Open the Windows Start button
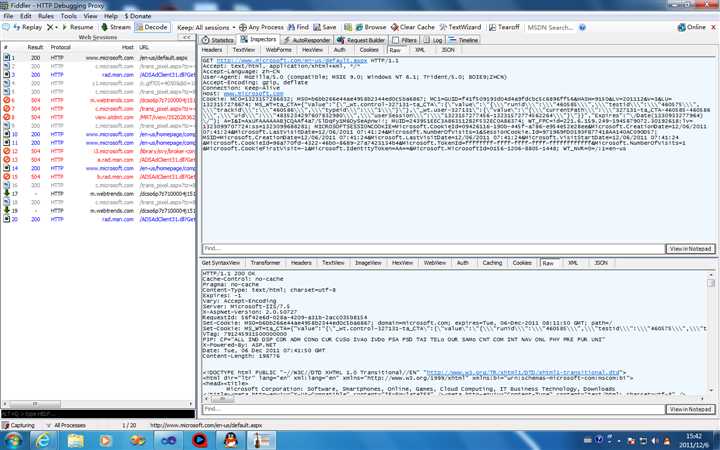This screenshot has height=450, width=720. point(12,441)
